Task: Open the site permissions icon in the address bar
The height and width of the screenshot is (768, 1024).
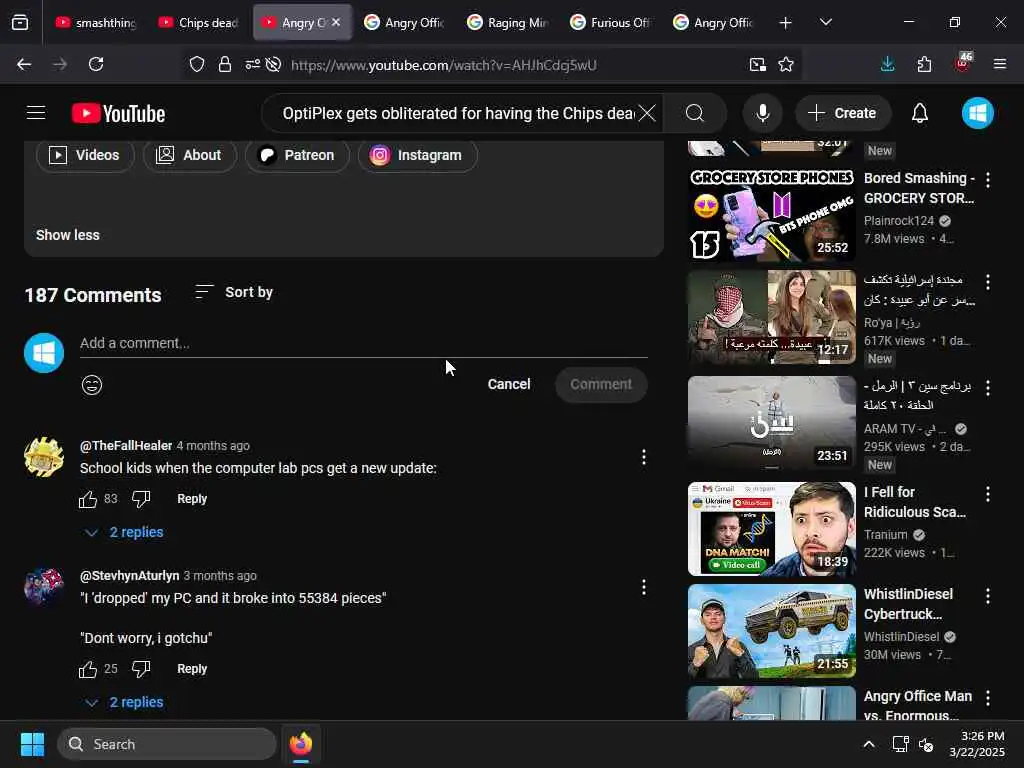Action: click(x=252, y=64)
